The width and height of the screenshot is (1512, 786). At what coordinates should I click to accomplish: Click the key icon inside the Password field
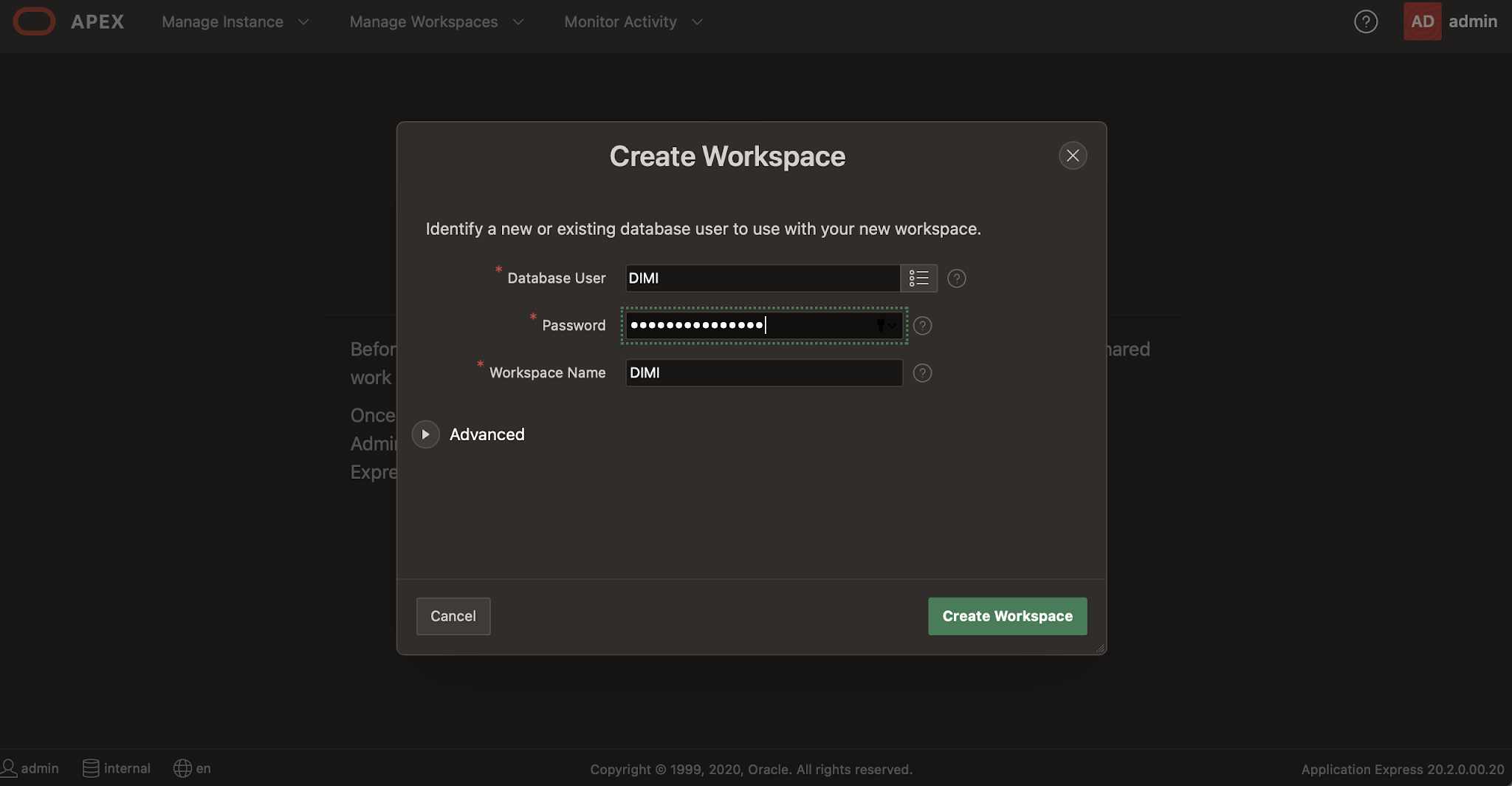(879, 325)
